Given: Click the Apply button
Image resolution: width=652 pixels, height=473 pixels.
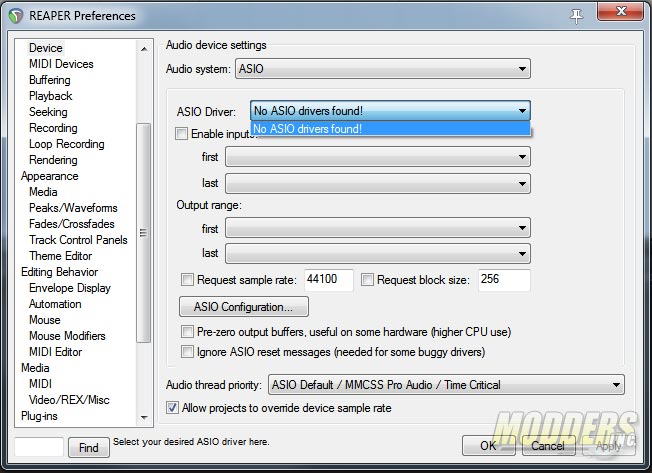Looking at the screenshot, I should coord(608,446).
